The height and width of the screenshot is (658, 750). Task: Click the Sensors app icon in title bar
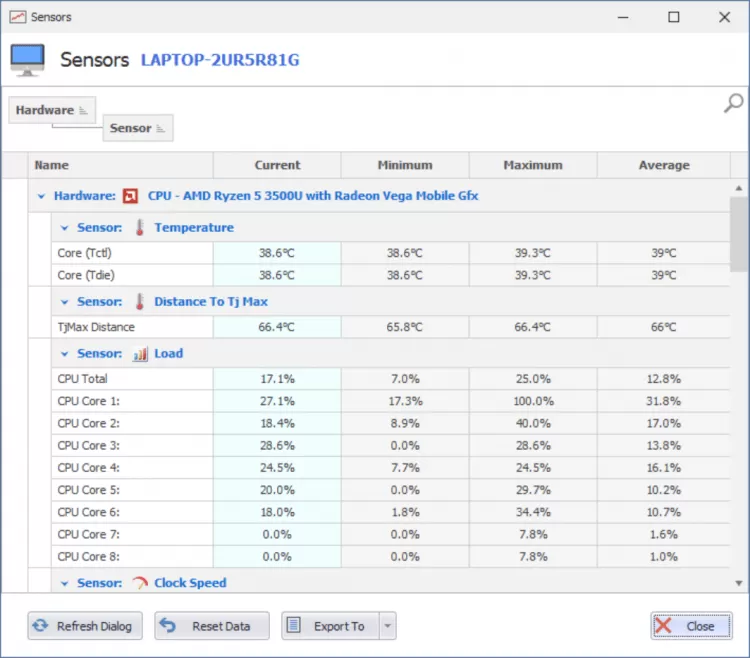(x=16, y=17)
